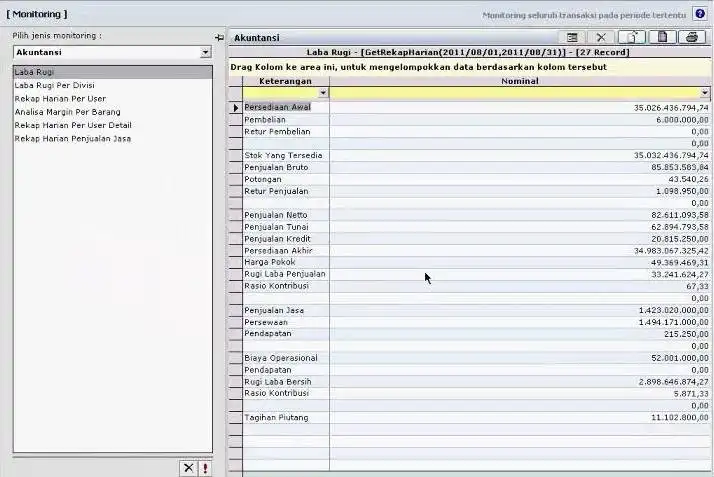Click the red exclamation mark button
The height and width of the screenshot is (477, 714).
(x=205, y=468)
